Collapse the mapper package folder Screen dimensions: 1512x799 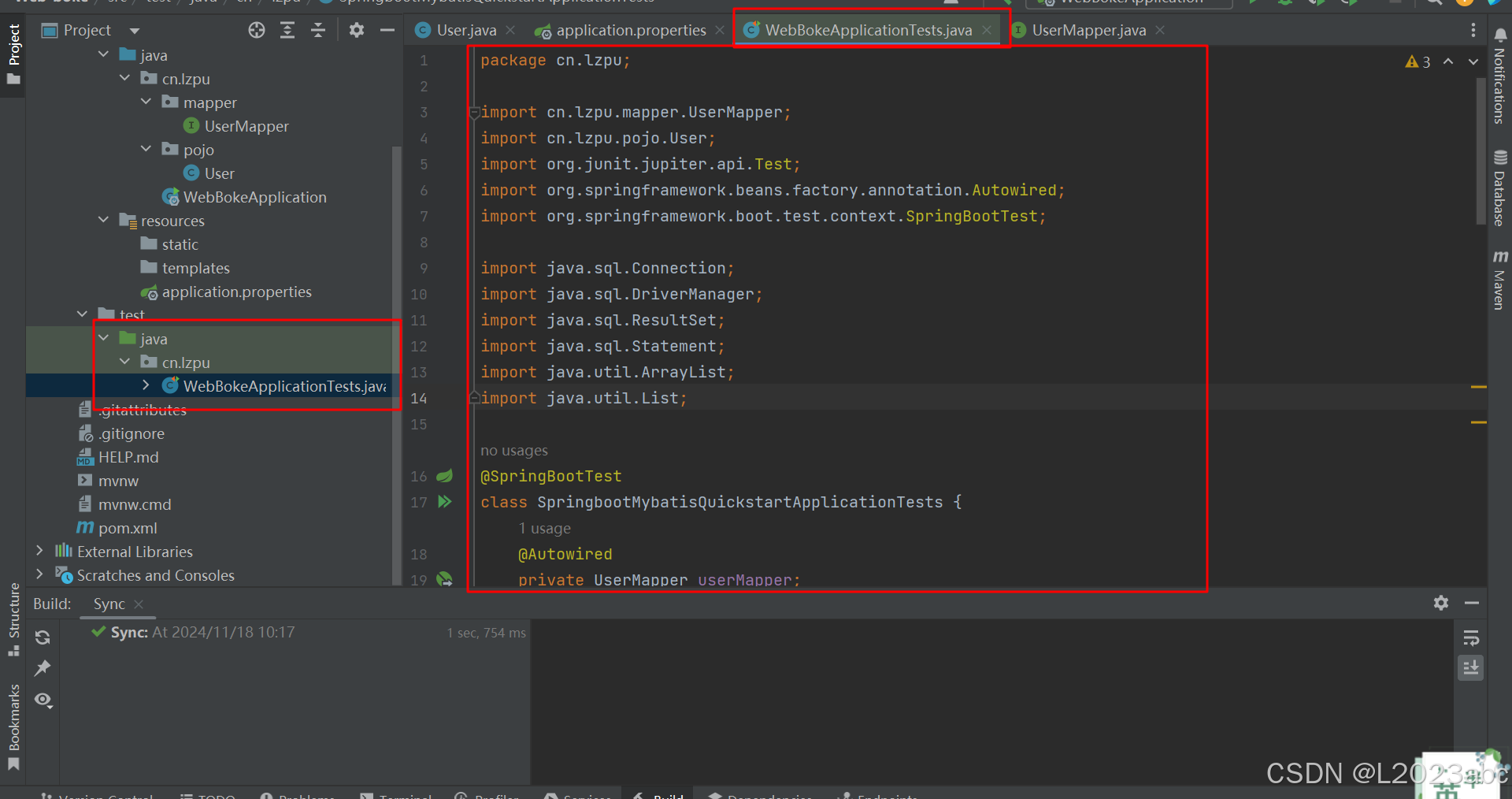(146, 102)
